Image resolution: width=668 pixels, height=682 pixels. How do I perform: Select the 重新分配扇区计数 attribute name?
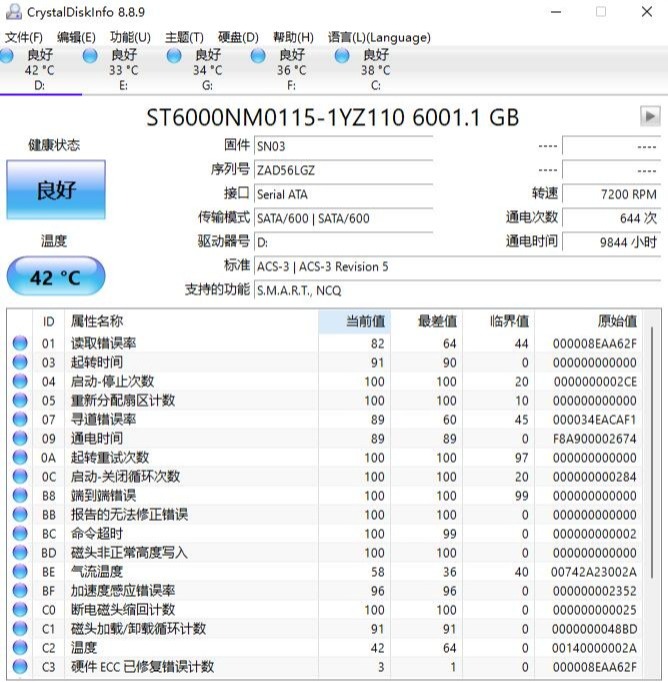(123, 400)
